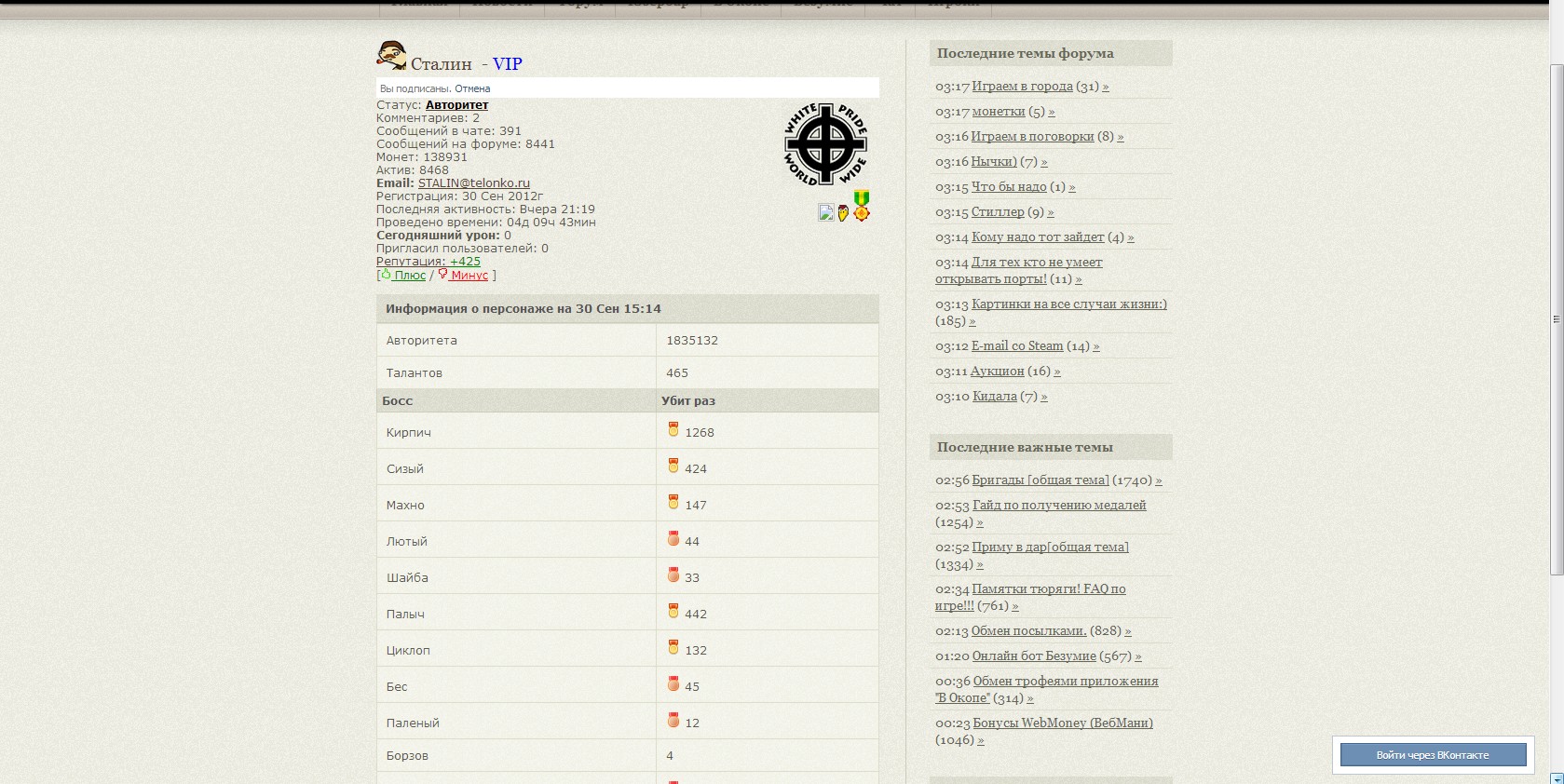Open the Играем в города forum topic
The height and width of the screenshot is (784, 1564).
tap(1022, 86)
